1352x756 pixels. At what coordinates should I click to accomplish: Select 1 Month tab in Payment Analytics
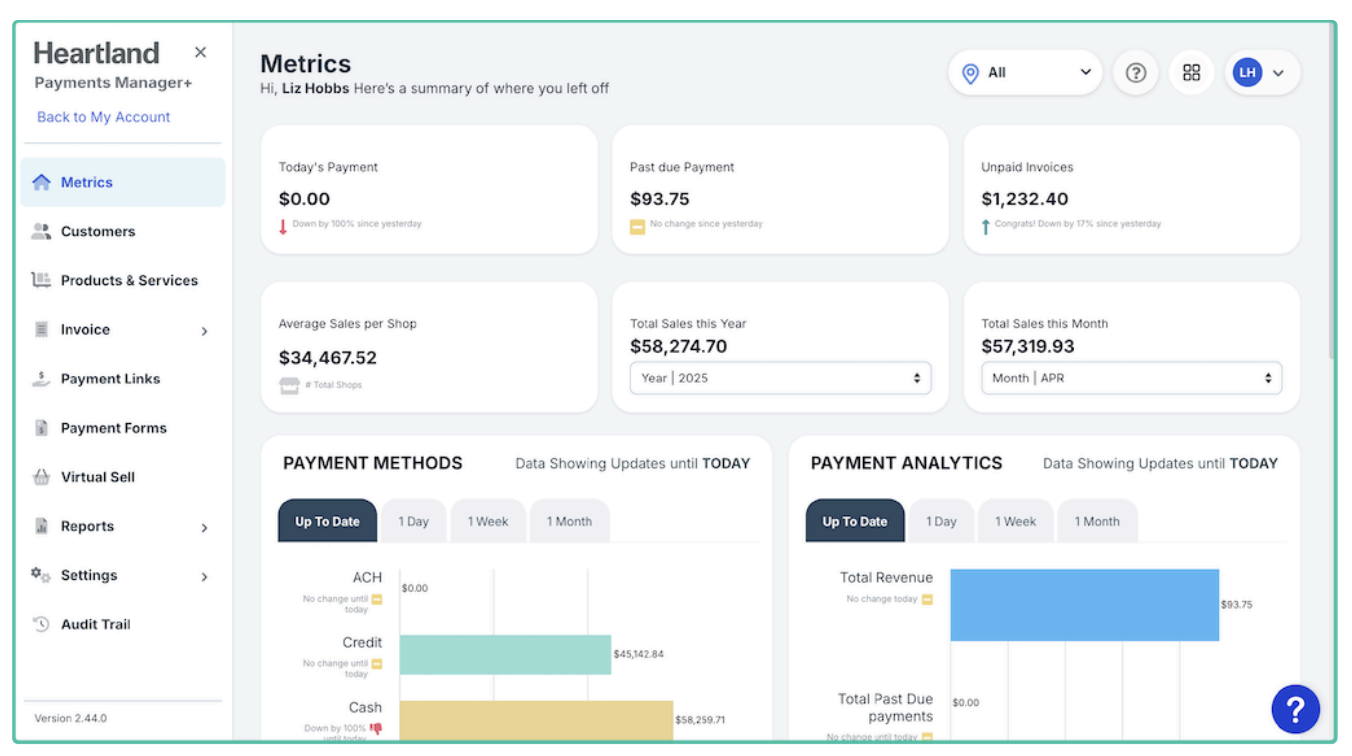pos(1096,521)
